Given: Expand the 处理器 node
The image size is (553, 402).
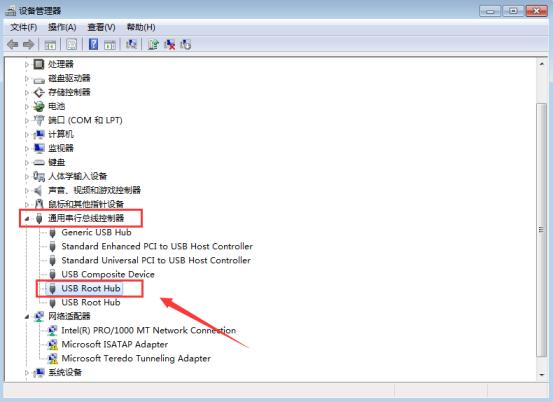Looking at the screenshot, I should [x=26, y=65].
